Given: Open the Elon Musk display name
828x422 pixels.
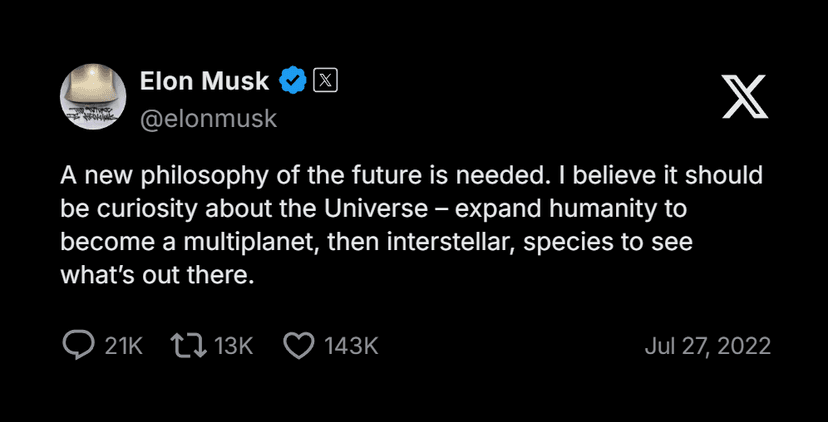Looking at the screenshot, I should click(204, 81).
